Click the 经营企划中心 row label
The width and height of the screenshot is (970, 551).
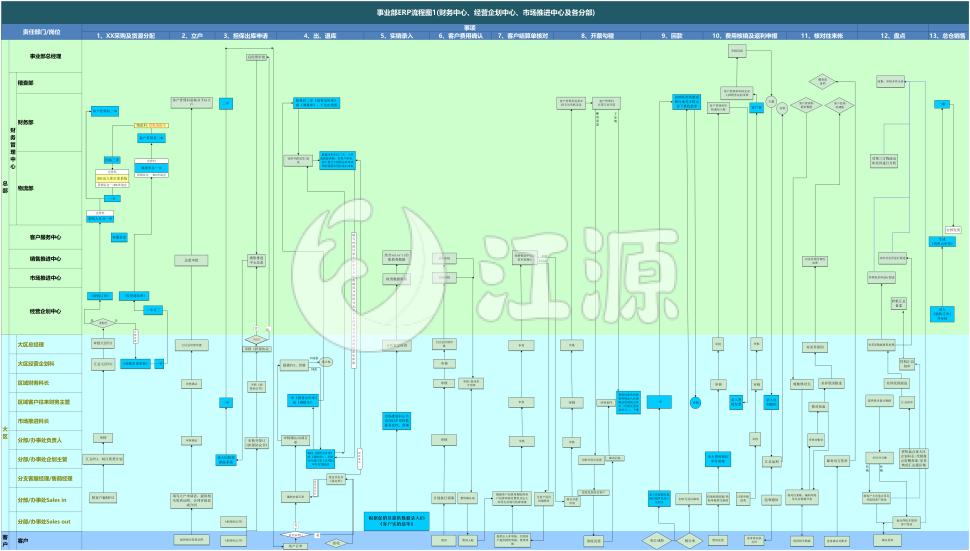[45, 311]
